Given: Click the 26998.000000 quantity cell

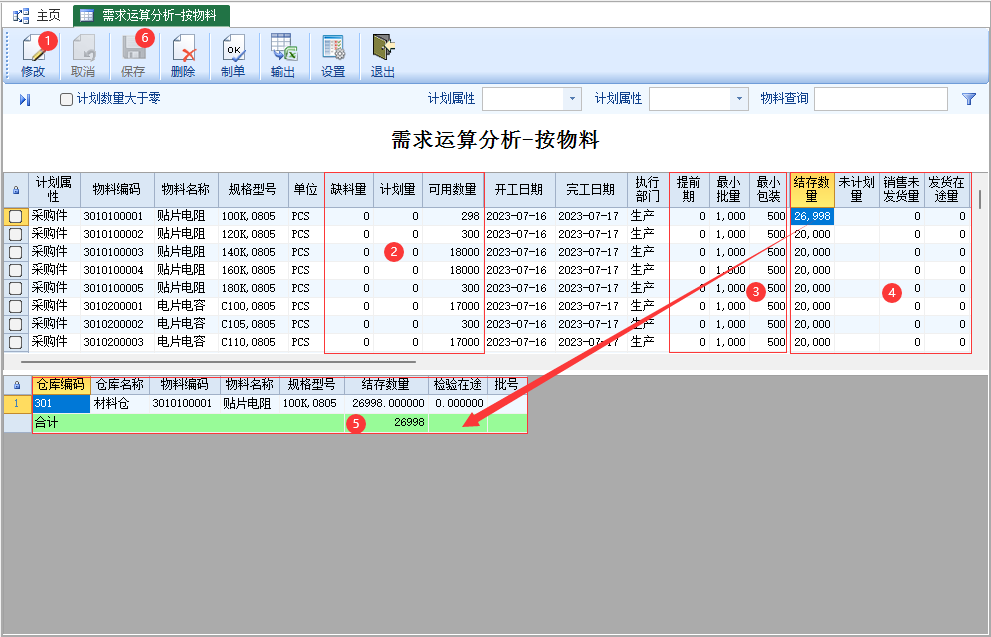Looking at the screenshot, I should pos(386,403).
